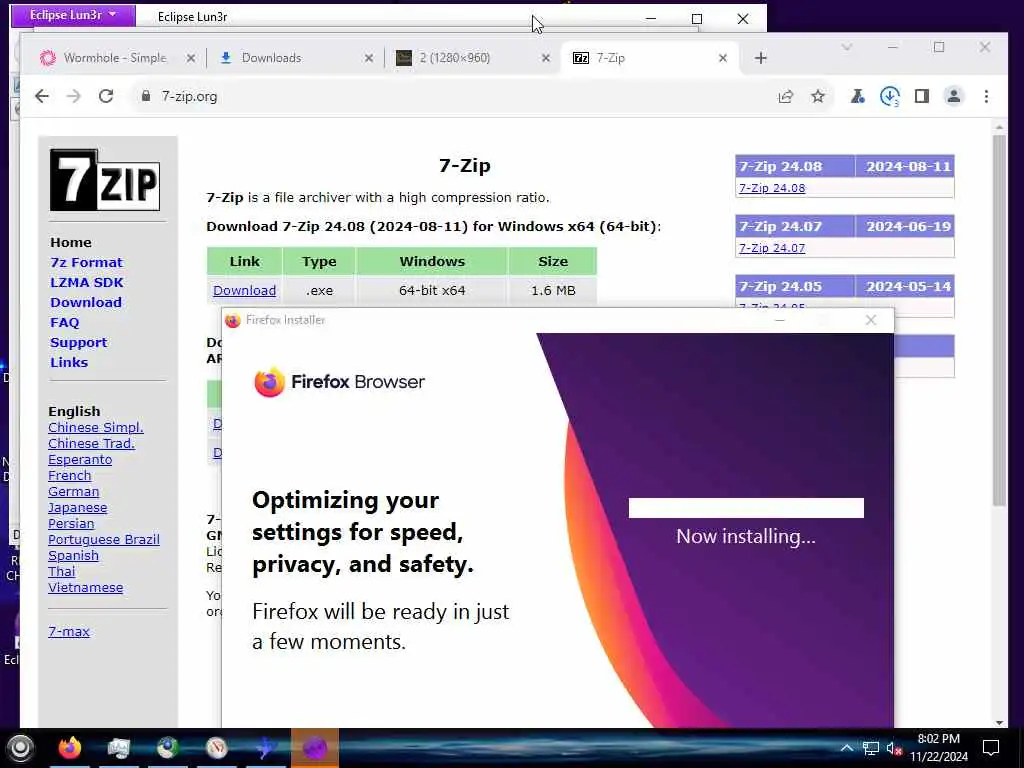Viewport: 1024px width, 768px height.
Task: Open the Links page
Action: pos(69,362)
